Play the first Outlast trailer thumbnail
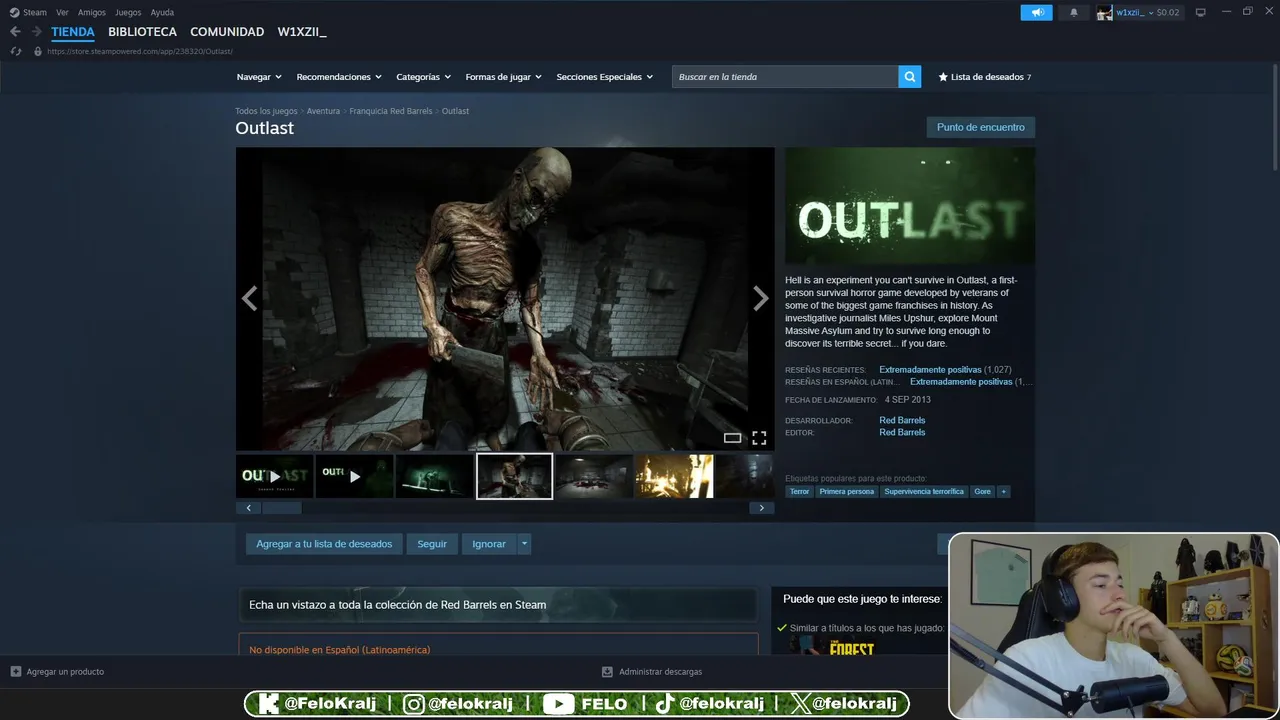The image size is (1280, 720). pos(274,476)
